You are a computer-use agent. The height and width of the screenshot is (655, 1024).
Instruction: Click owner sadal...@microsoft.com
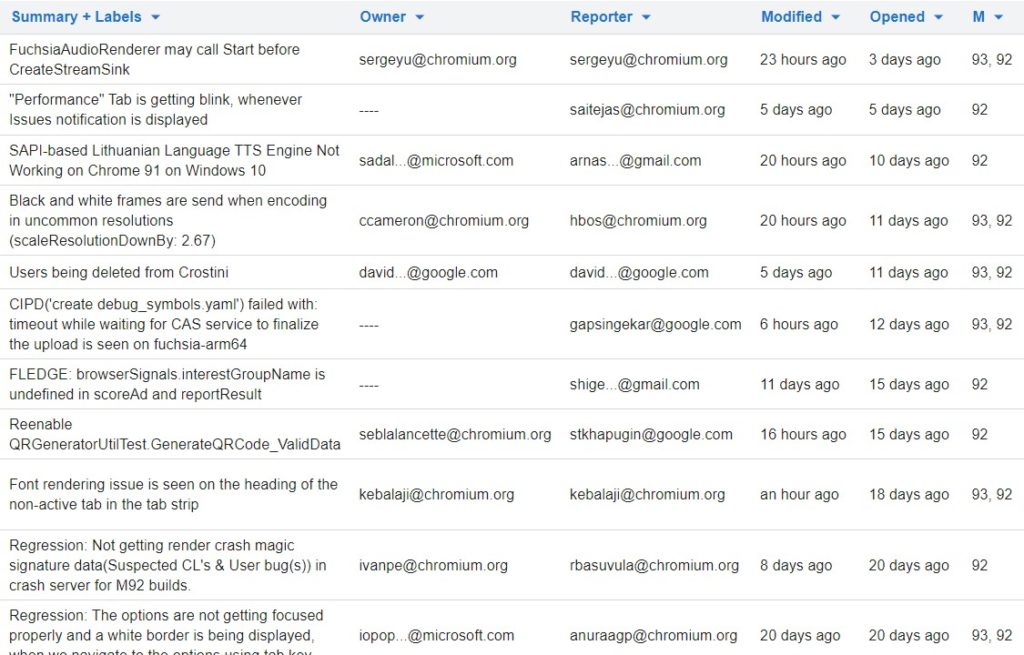pyautogui.click(x=436, y=161)
